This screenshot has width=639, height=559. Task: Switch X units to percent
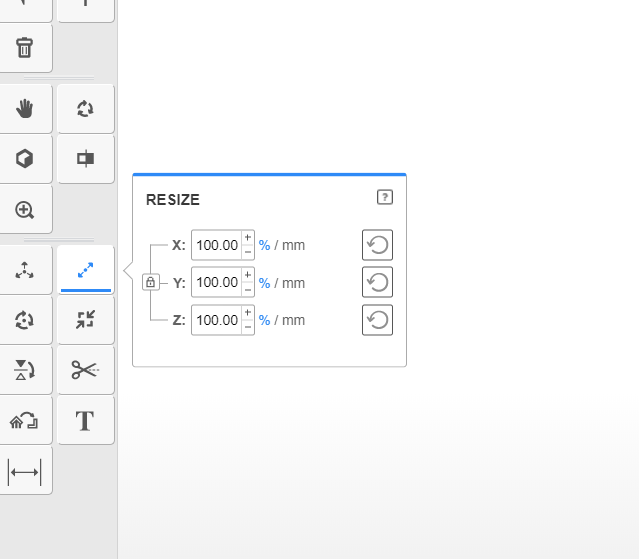264,245
